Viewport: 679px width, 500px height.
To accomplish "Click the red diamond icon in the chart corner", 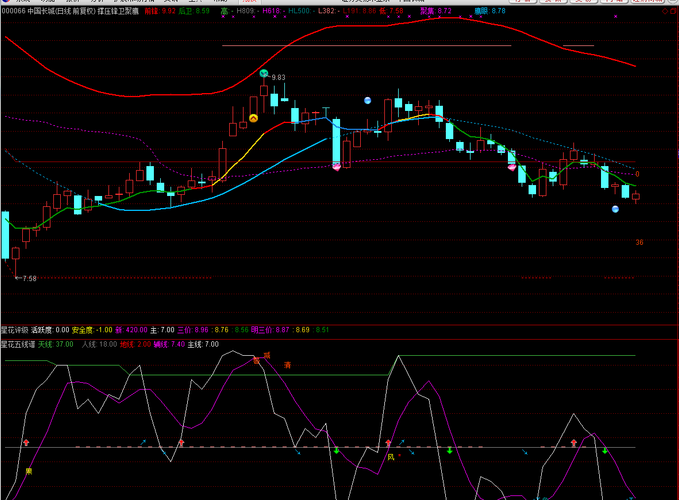I will 665,11.
